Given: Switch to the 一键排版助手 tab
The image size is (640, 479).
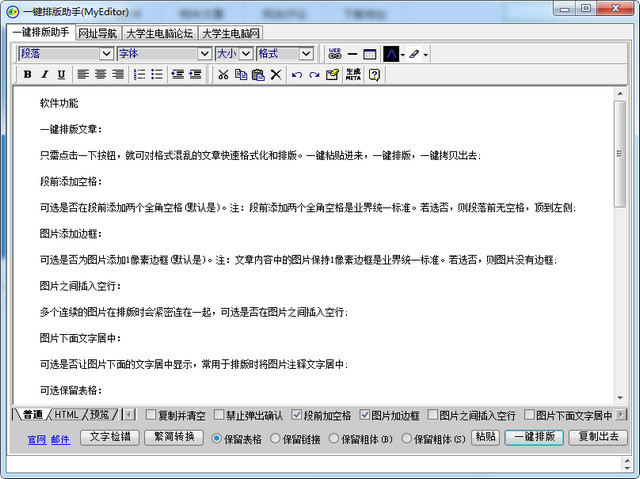Looking at the screenshot, I should pyautogui.click(x=41, y=32).
